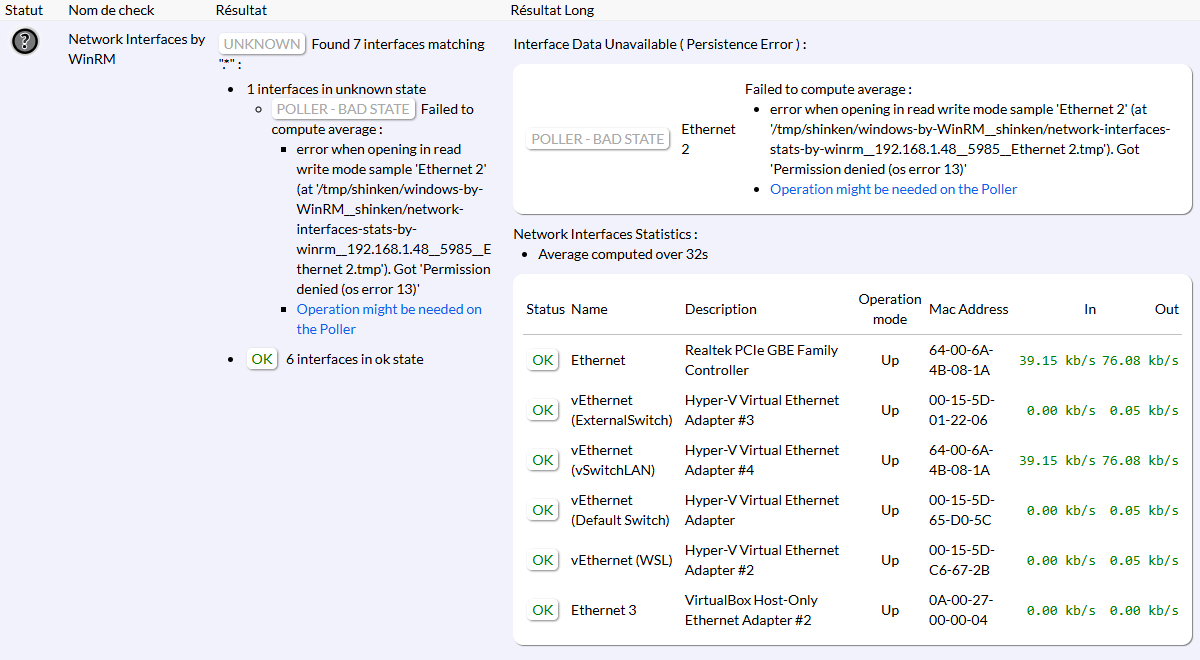Click the Nom de check column header

pyautogui.click(x=110, y=10)
